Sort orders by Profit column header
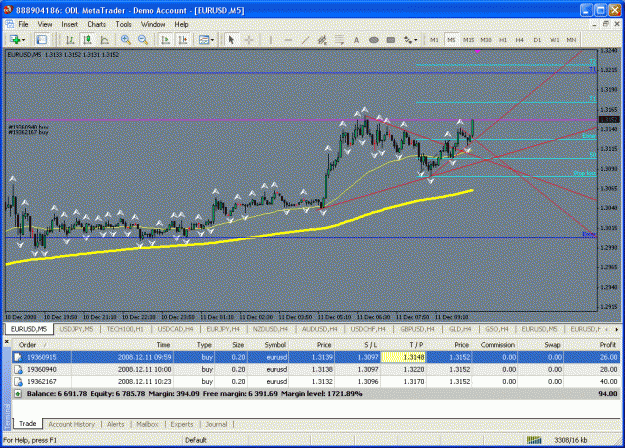This screenshot has width=625, height=448. (608, 345)
